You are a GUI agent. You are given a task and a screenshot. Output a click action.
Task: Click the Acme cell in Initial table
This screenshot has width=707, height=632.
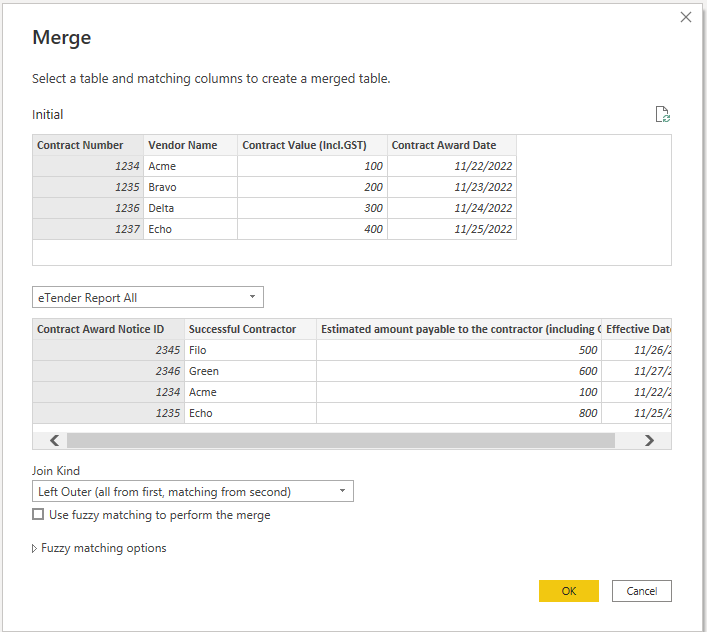pyautogui.click(x=190, y=166)
